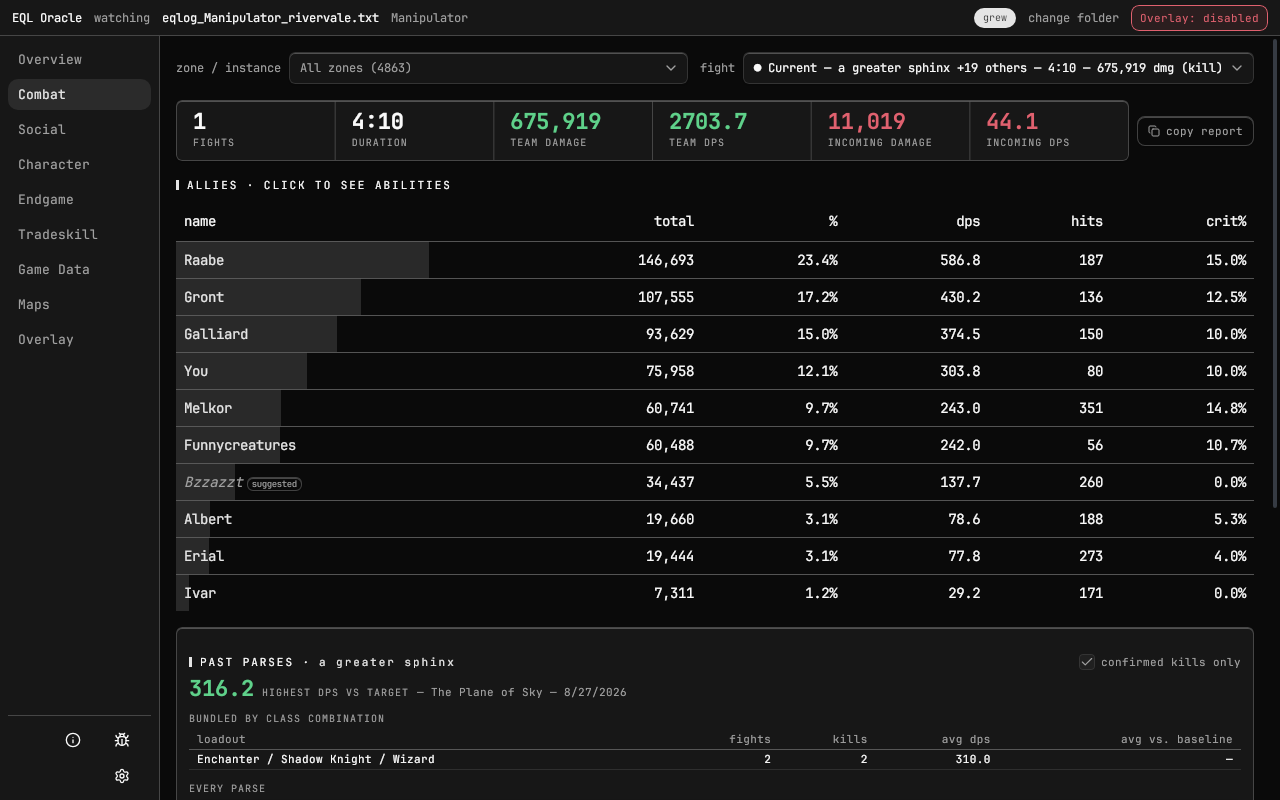
Task: Toggle the confirmed kills only checkbox
Action: point(1087,662)
